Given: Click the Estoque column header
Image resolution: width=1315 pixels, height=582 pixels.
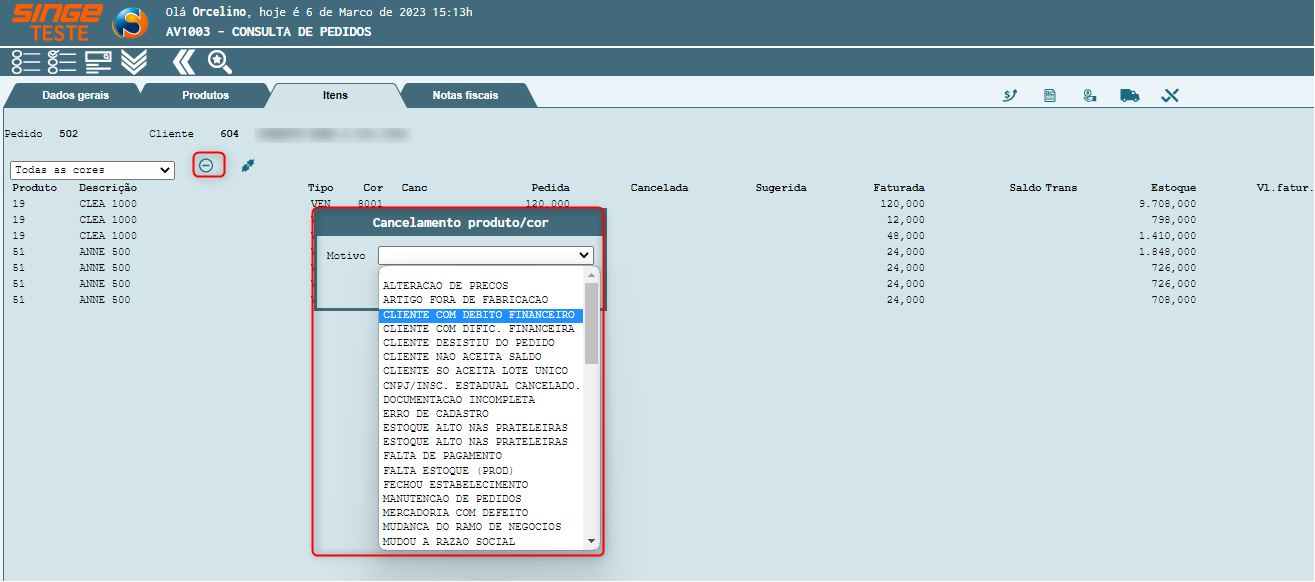Looking at the screenshot, I should point(1173,188).
